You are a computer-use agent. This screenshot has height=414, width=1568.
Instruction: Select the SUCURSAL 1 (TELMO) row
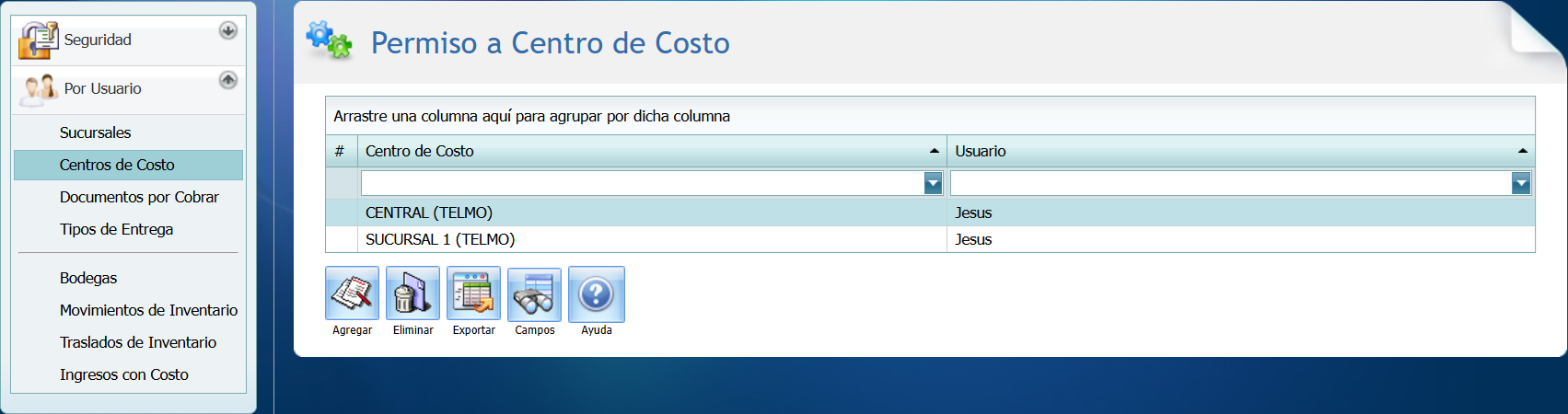tap(930, 239)
